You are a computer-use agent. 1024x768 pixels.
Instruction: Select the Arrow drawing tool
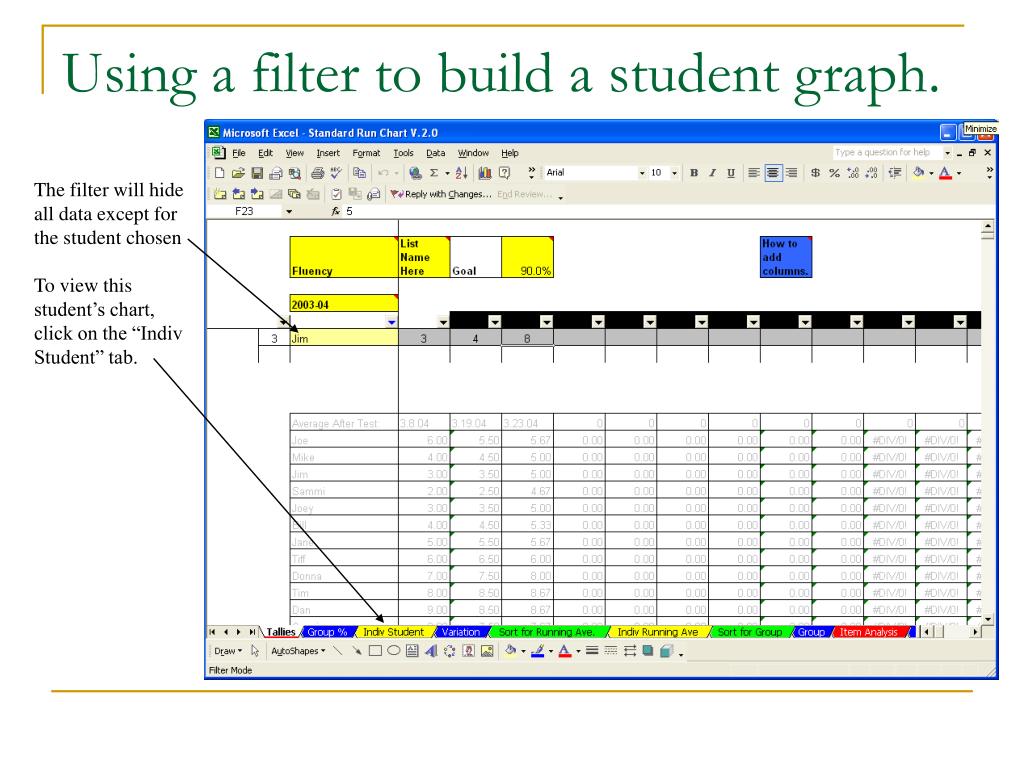(x=357, y=651)
